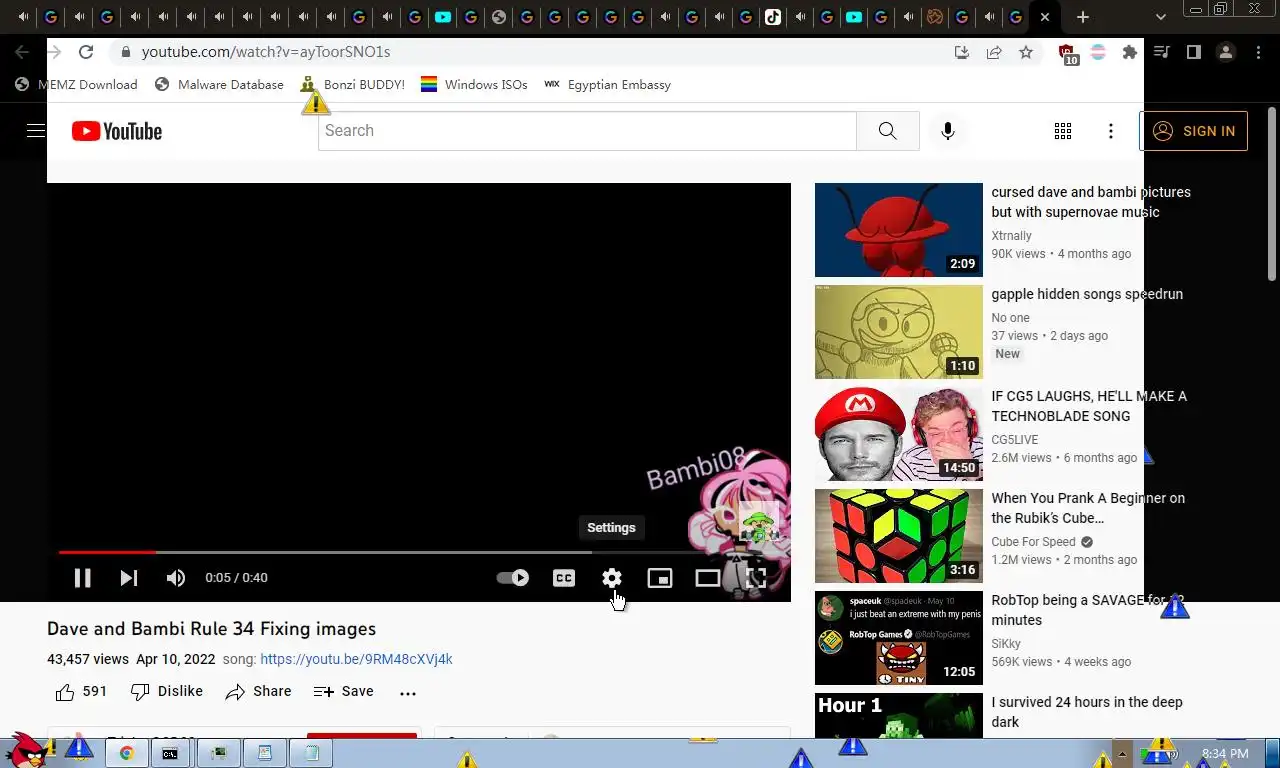Viewport: 1280px width, 768px height.
Task: Click the address bar URL
Action: pos(266,52)
